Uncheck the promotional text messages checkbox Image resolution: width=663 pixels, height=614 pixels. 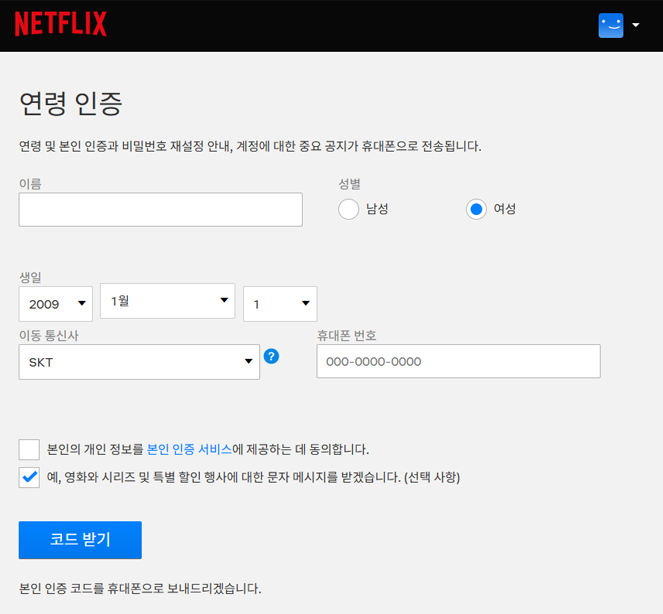tap(29, 477)
